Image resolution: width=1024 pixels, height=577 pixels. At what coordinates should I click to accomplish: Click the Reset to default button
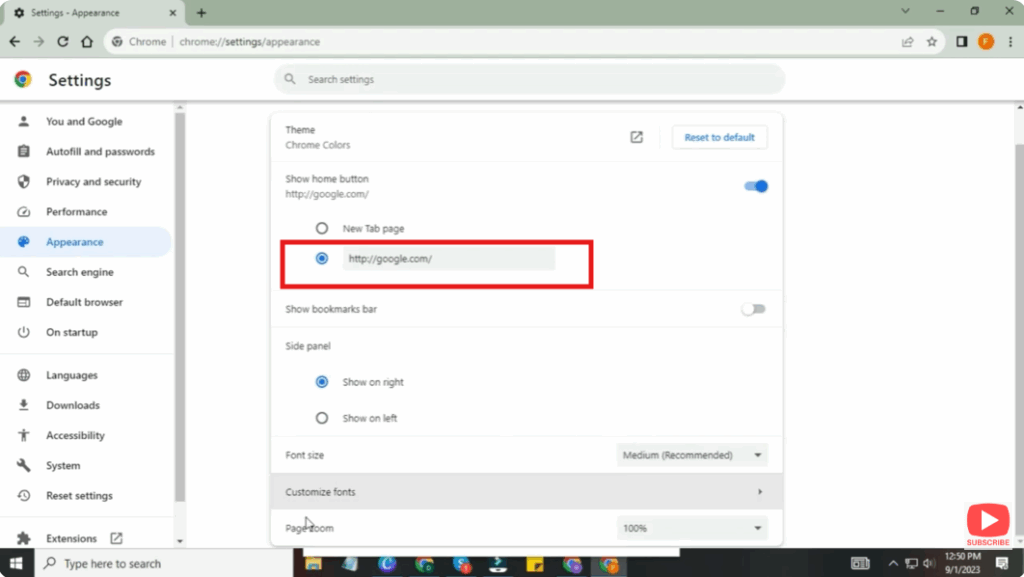tap(719, 137)
